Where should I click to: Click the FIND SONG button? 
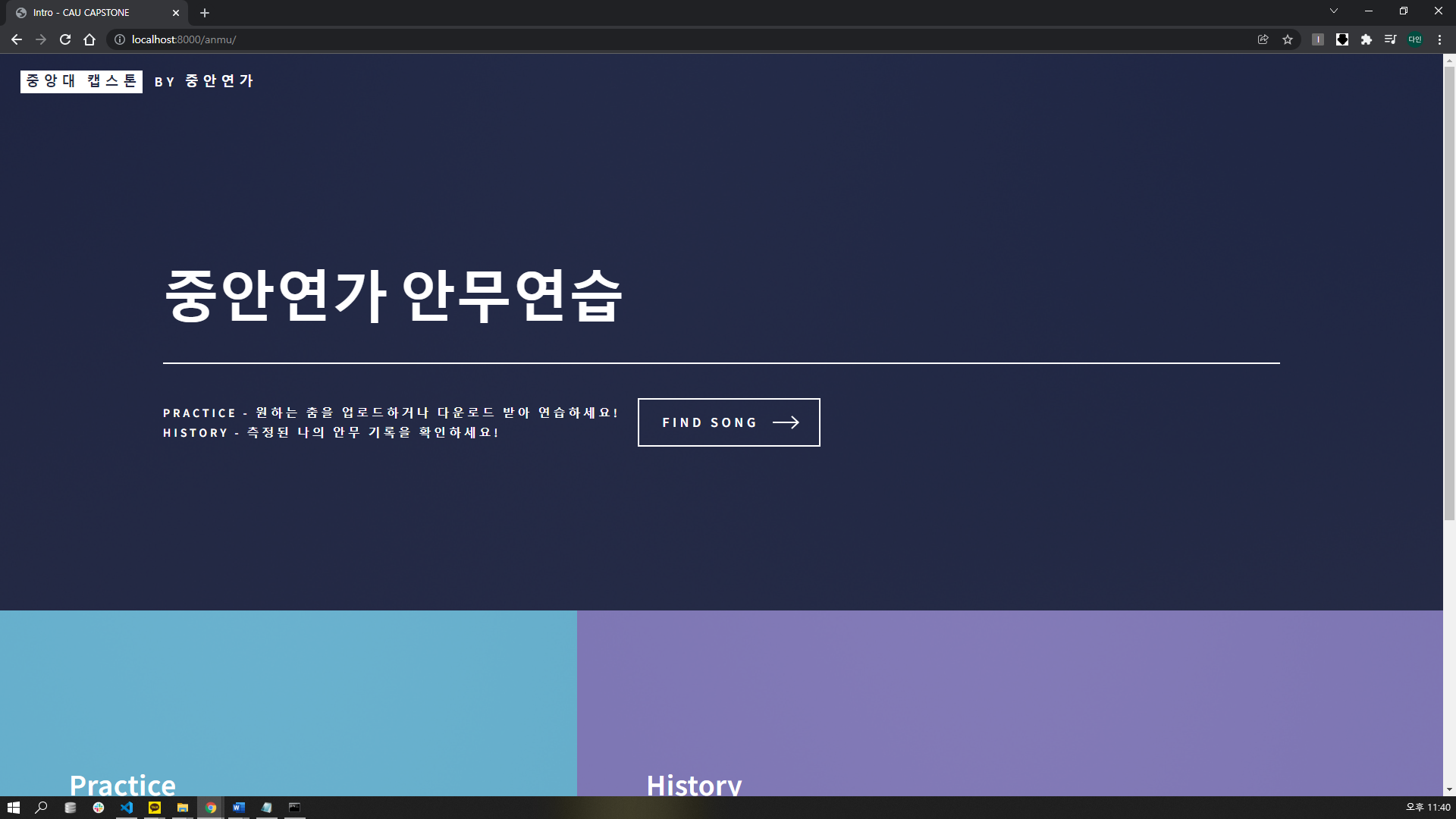pyautogui.click(x=729, y=422)
